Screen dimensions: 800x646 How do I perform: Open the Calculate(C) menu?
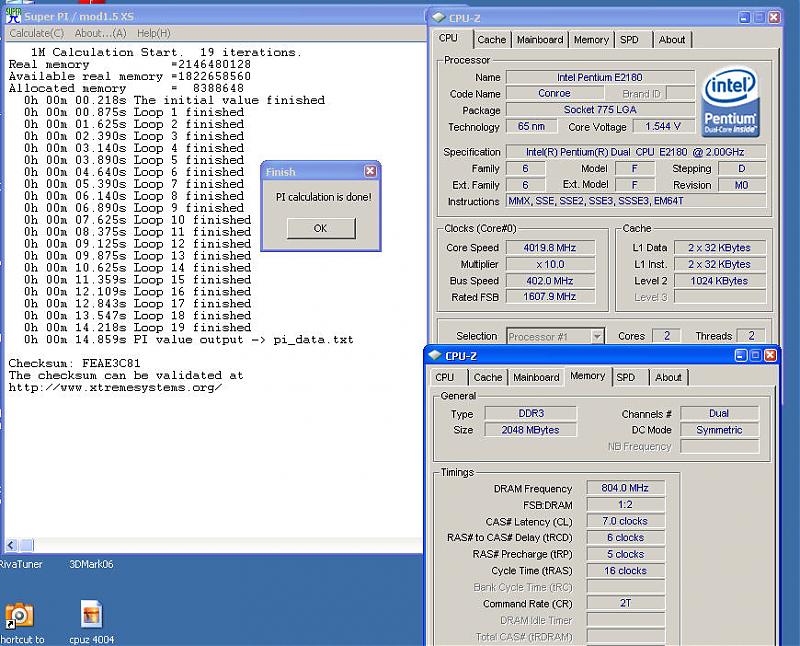tap(36, 33)
